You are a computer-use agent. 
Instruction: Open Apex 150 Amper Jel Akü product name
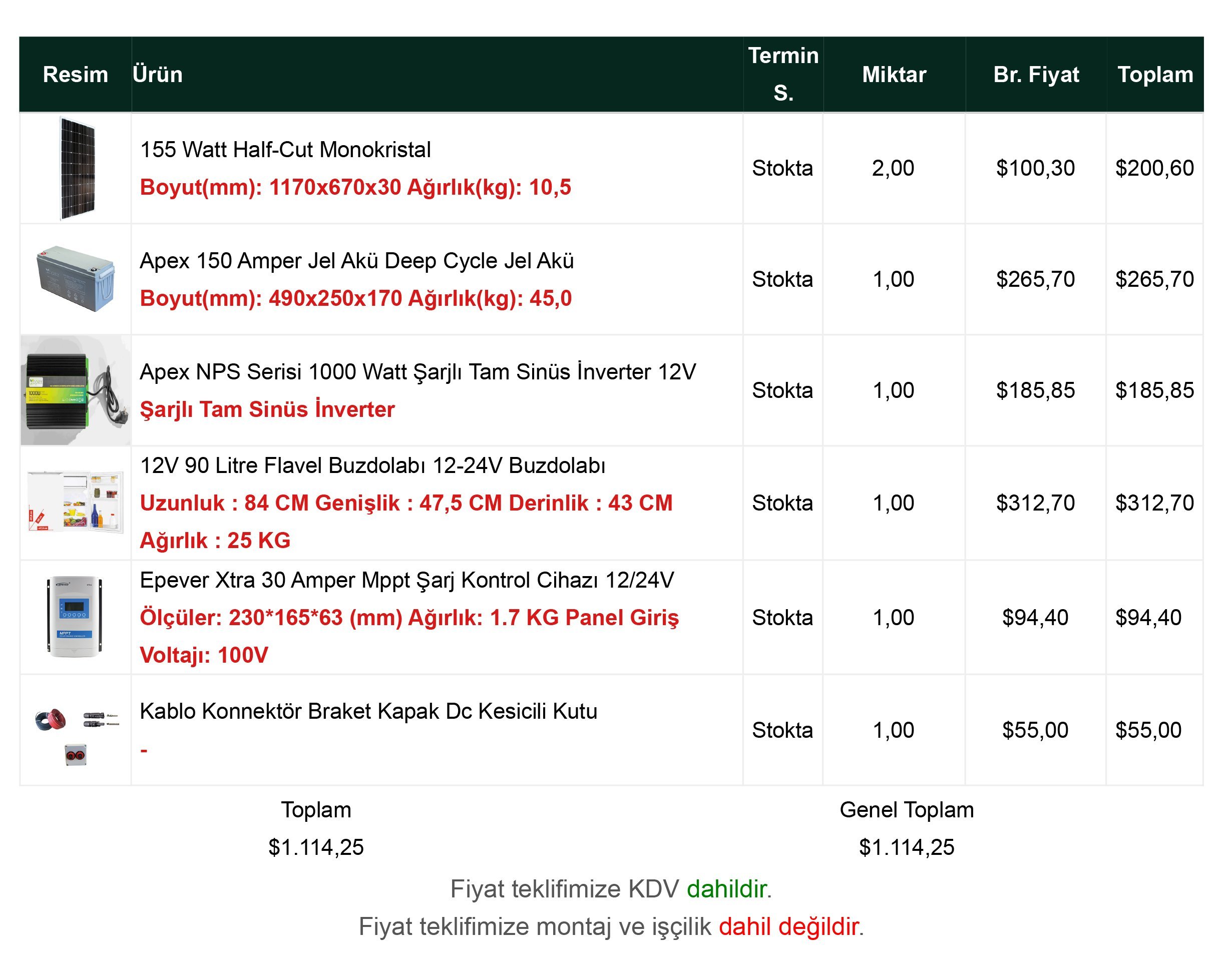(x=356, y=261)
